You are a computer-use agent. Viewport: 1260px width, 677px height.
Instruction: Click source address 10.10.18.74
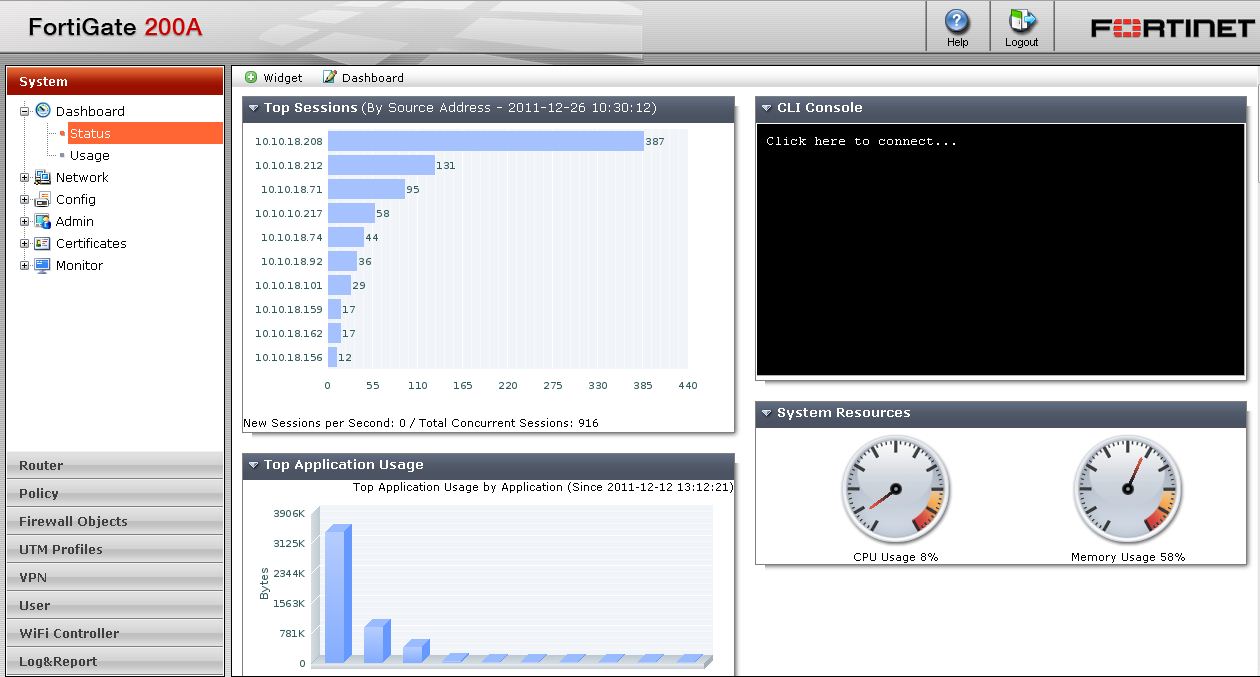(x=291, y=237)
